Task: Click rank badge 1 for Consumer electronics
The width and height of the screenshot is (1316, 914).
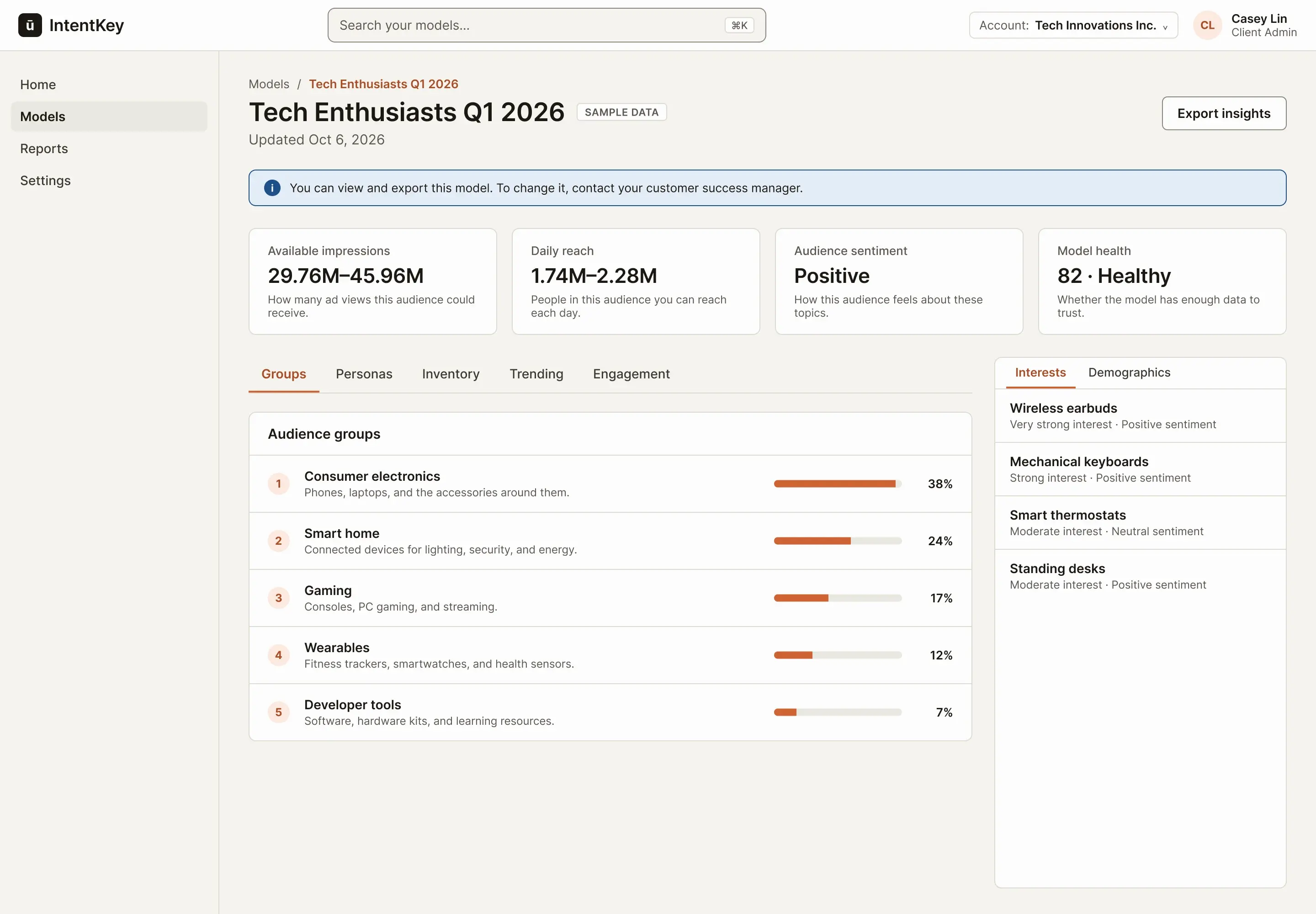Action: (278, 484)
